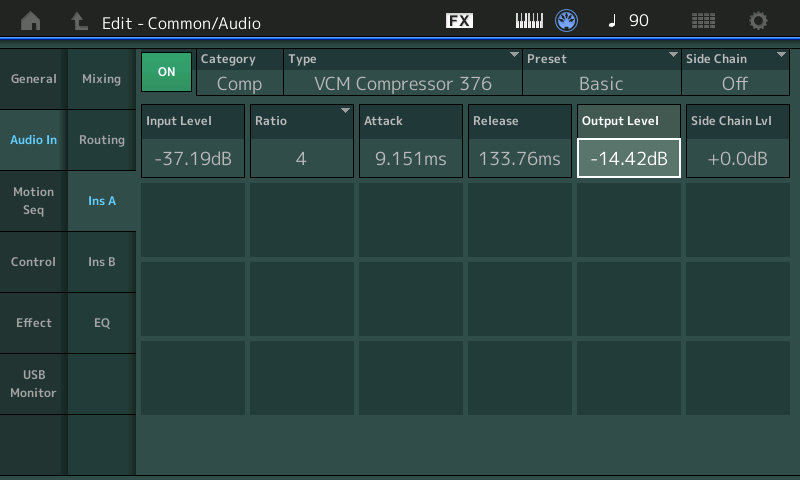
Task: Select the Category Comp button
Action: click(x=239, y=73)
